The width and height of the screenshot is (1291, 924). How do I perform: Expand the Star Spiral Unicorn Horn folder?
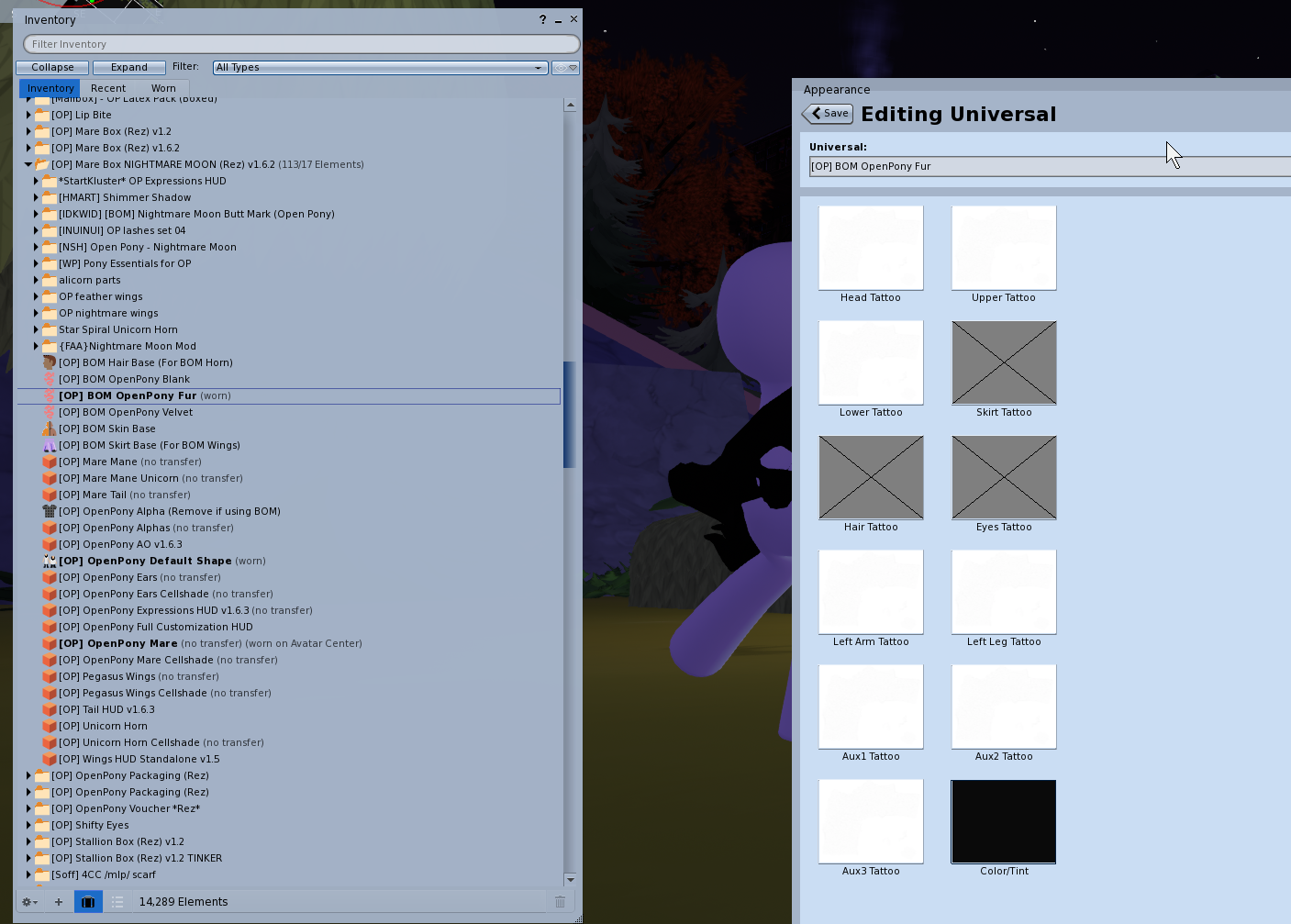pos(36,329)
